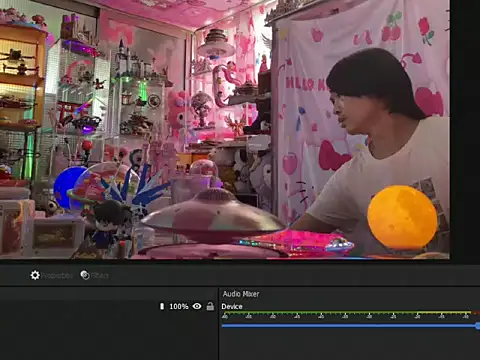The height and width of the screenshot is (360, 480).
Task: Click the blue Device volume slider track
Action: click(x=349, y=326)
